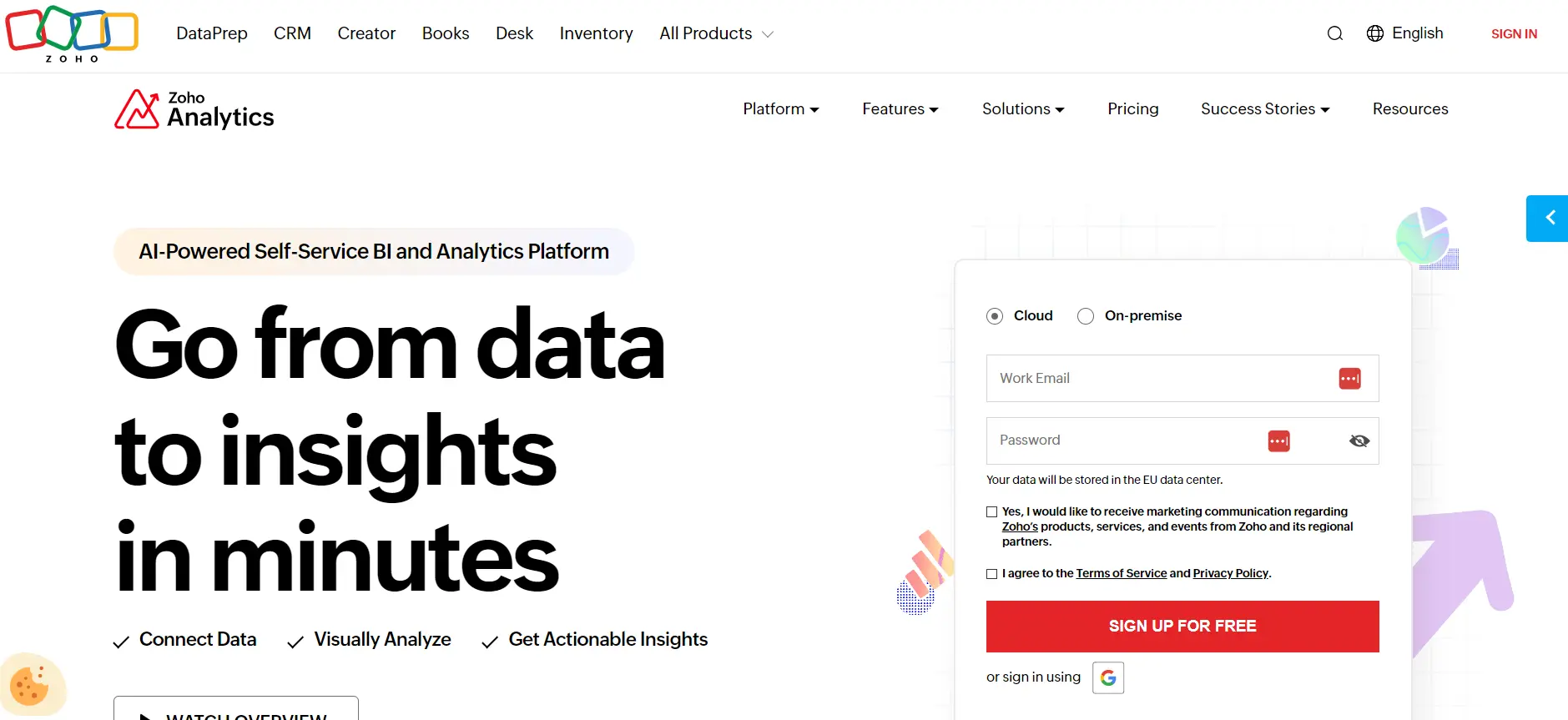This screenshot has width=1568, height=720.
Task: Collapse the right-edge chevron panel
Action: tap(1550, 218)
